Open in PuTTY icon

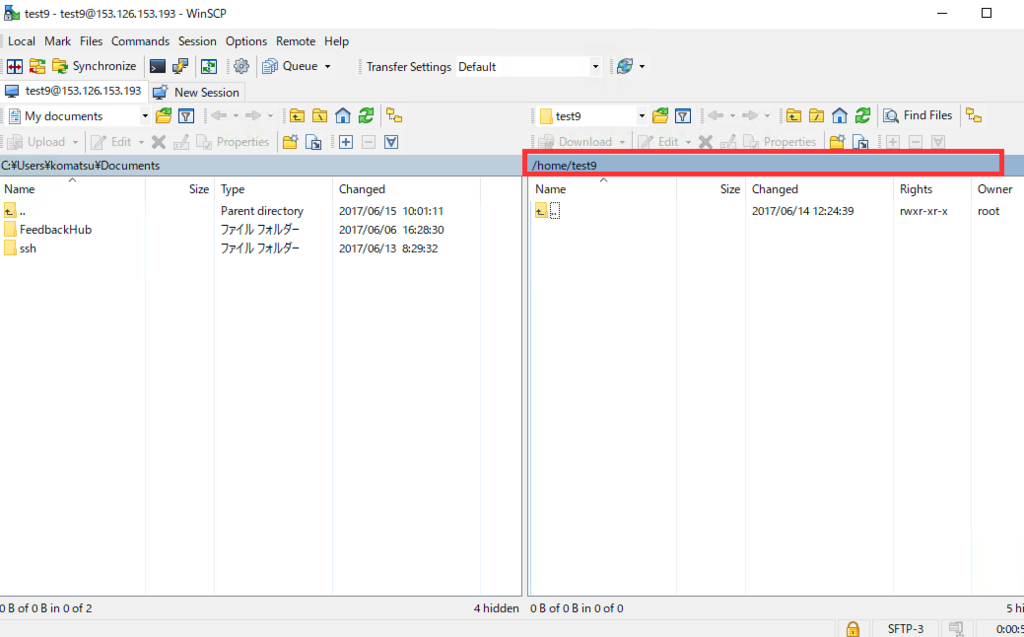(x=180, y=66)
